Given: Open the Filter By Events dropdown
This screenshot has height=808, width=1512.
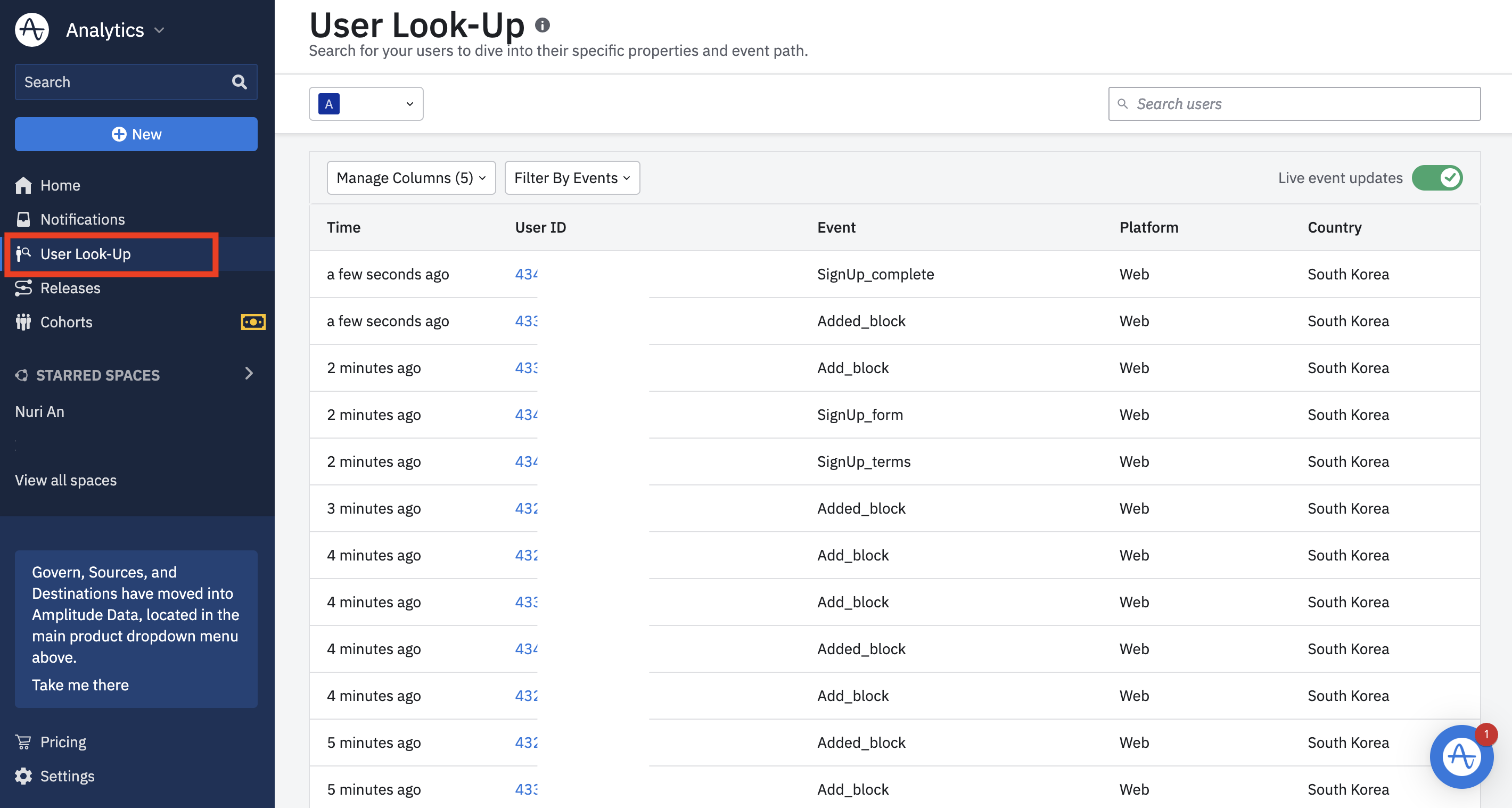Looking at the screenshot, I should [x=572, y=178].
